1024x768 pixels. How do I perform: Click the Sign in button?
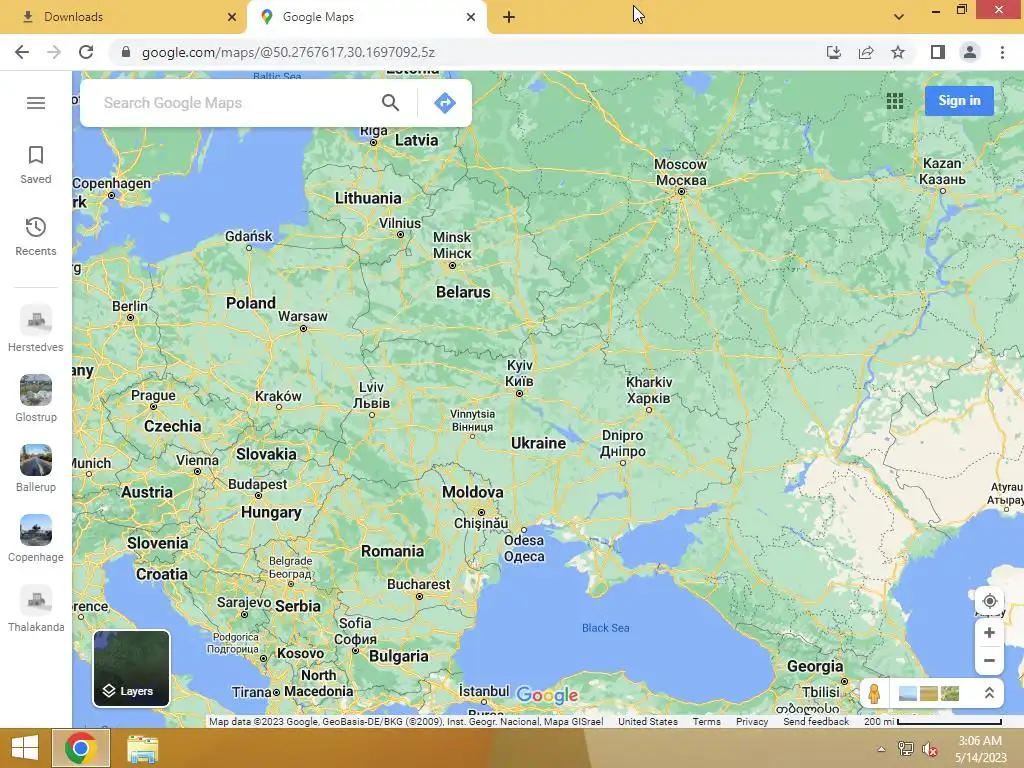coord(959,101)
